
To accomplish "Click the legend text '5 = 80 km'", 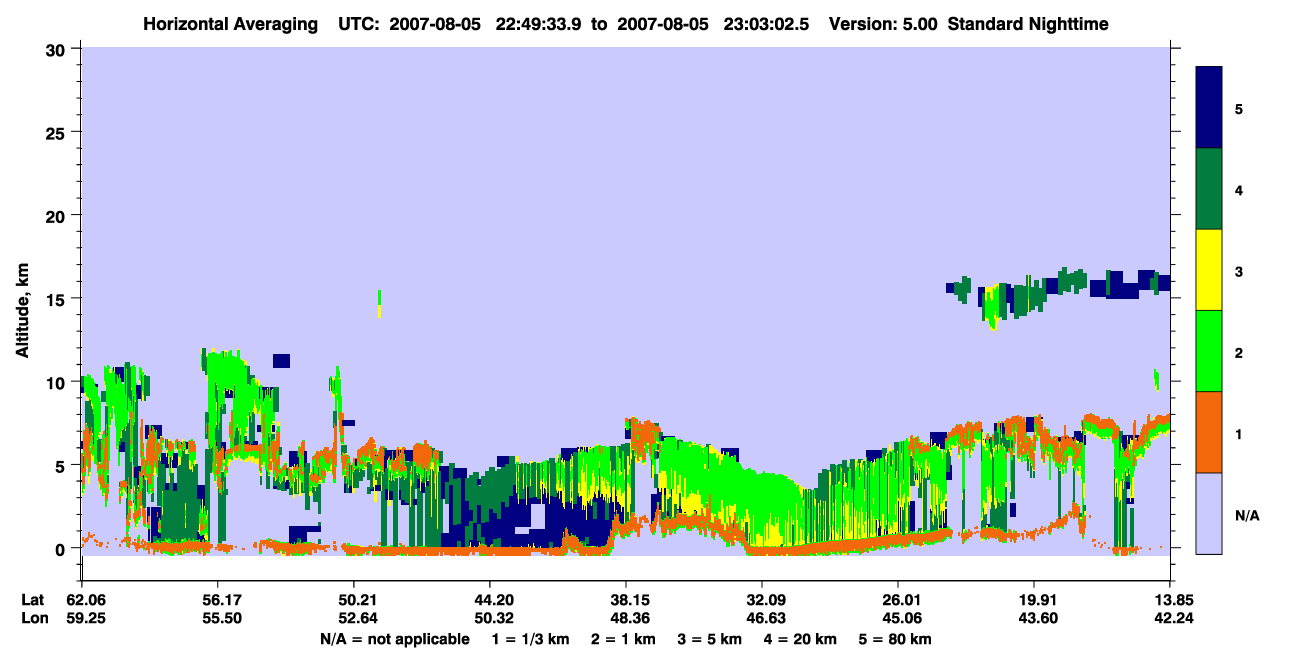I will [896, 639].
